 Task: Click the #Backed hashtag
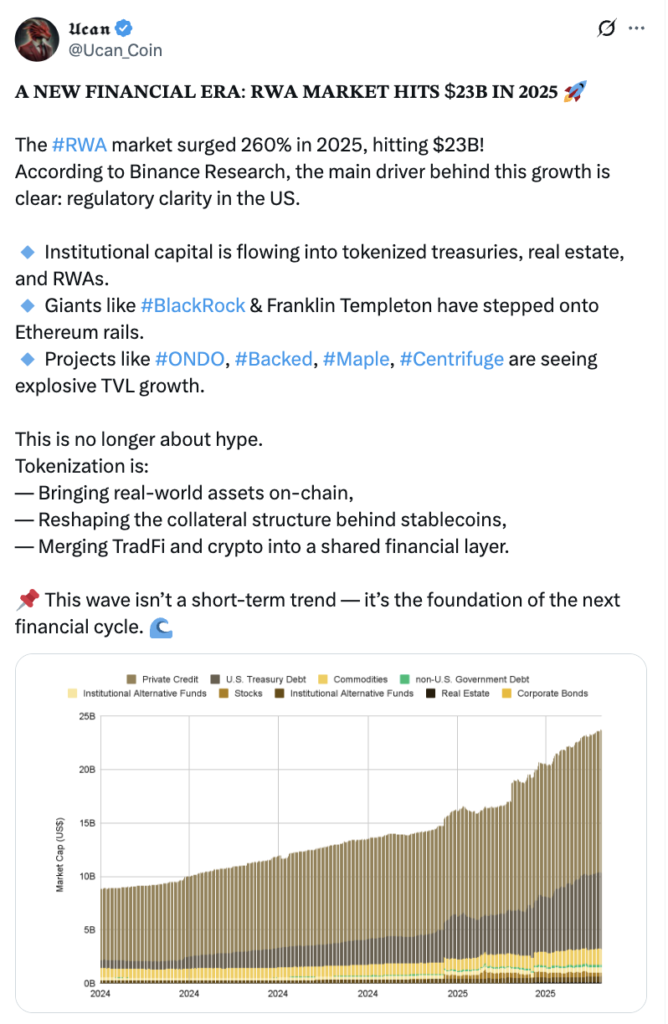click(x=269, y=358)
